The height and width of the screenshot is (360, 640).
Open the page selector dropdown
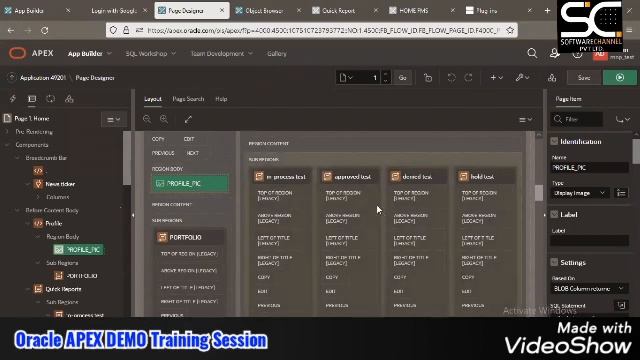point(346,78)
